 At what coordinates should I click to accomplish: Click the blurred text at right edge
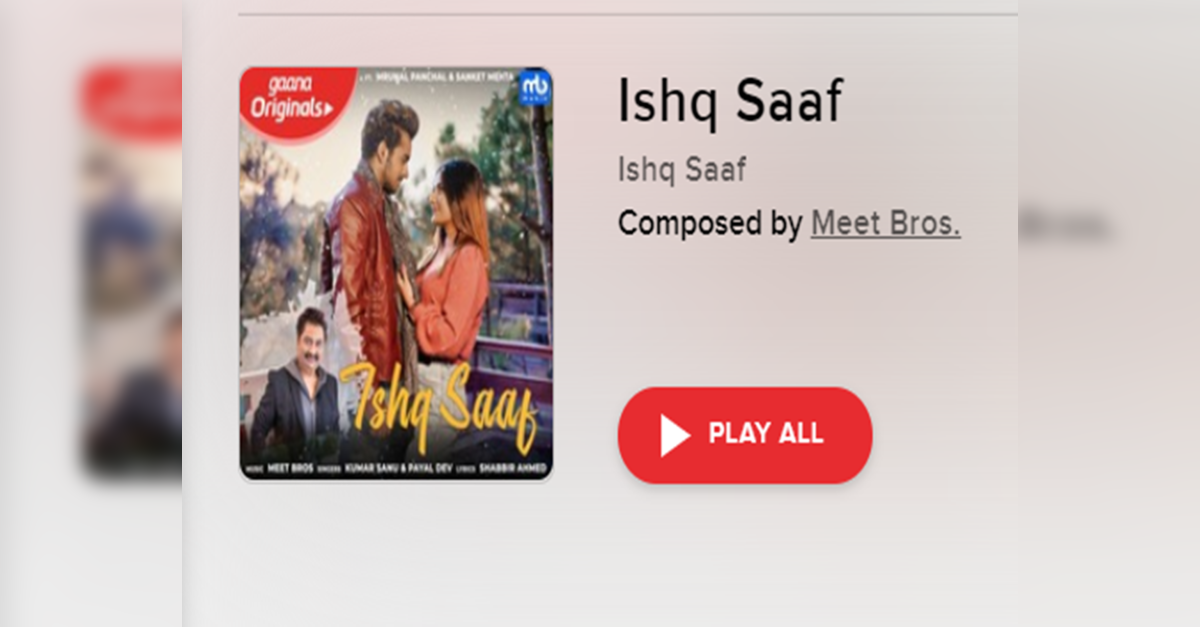[x=1064, y=224]
